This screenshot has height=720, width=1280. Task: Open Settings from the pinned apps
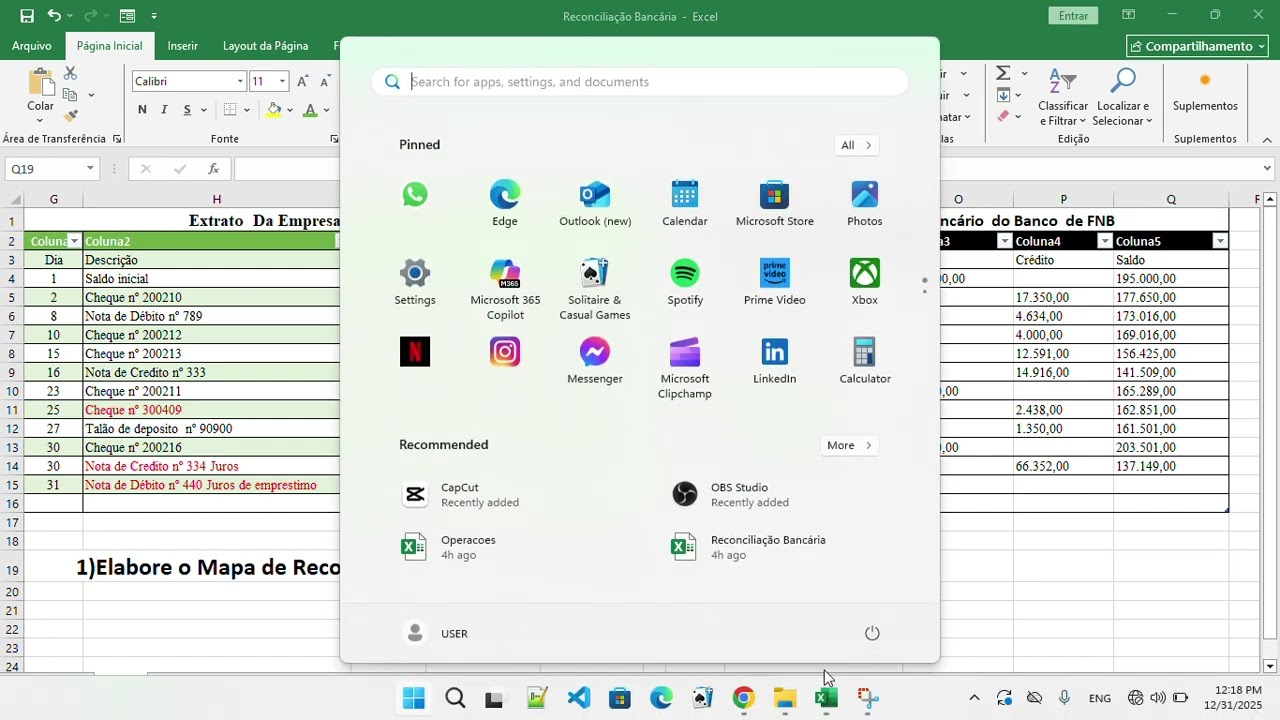click(x=415, y=282)
